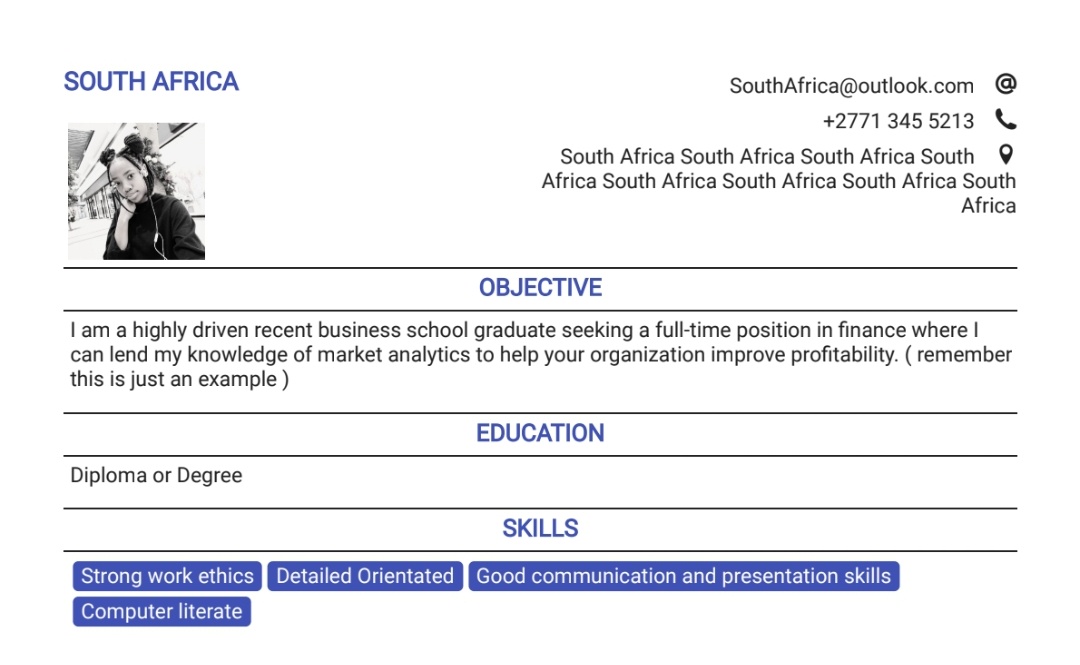Click the divider line directly beneath SKILLS heading
Image resolution: width=1080 pixels, height=665 pixels.
(540, 551)
